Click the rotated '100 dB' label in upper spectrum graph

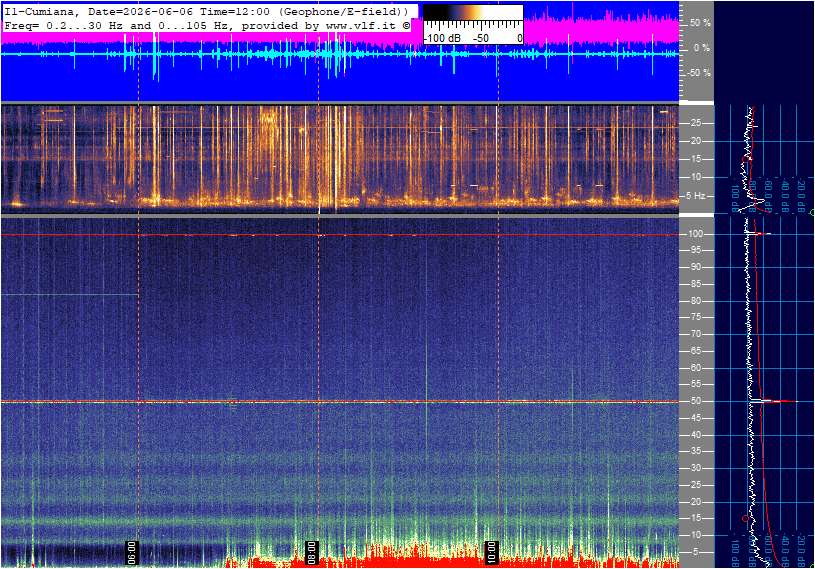coord(735,197)
